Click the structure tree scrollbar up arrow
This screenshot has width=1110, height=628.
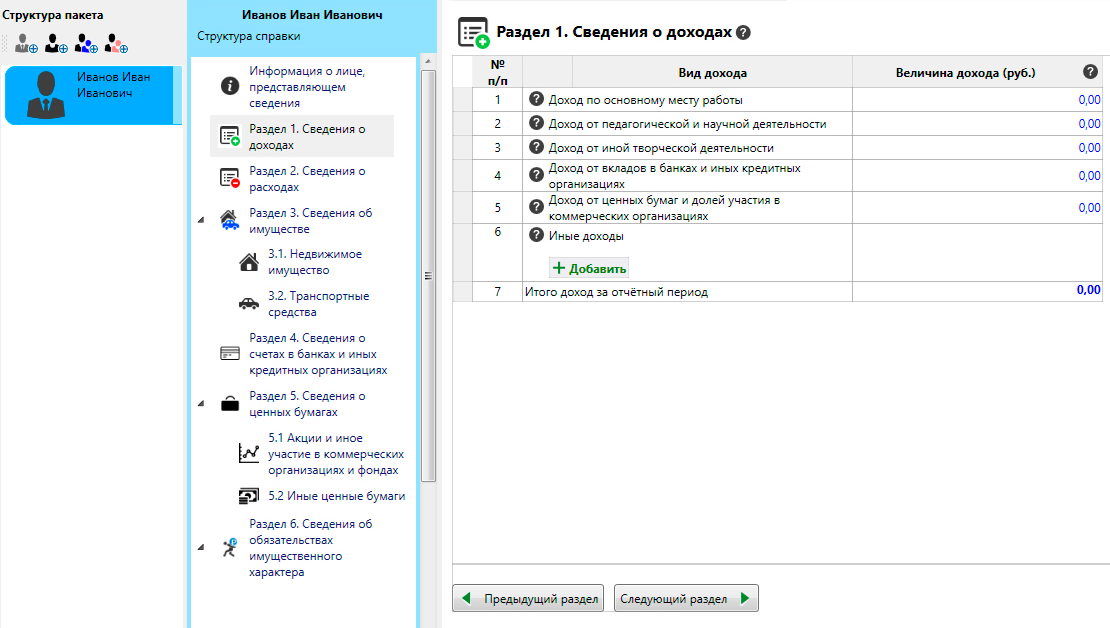[x=428, y=62]
